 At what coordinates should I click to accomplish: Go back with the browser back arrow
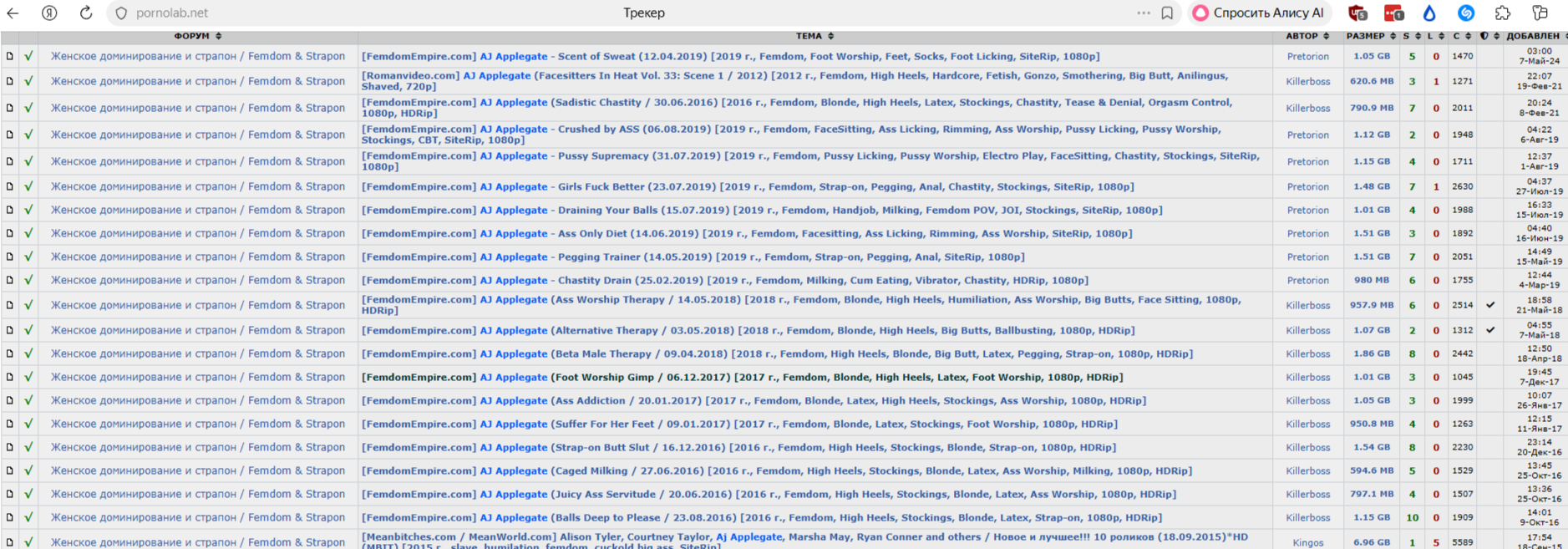13,13
